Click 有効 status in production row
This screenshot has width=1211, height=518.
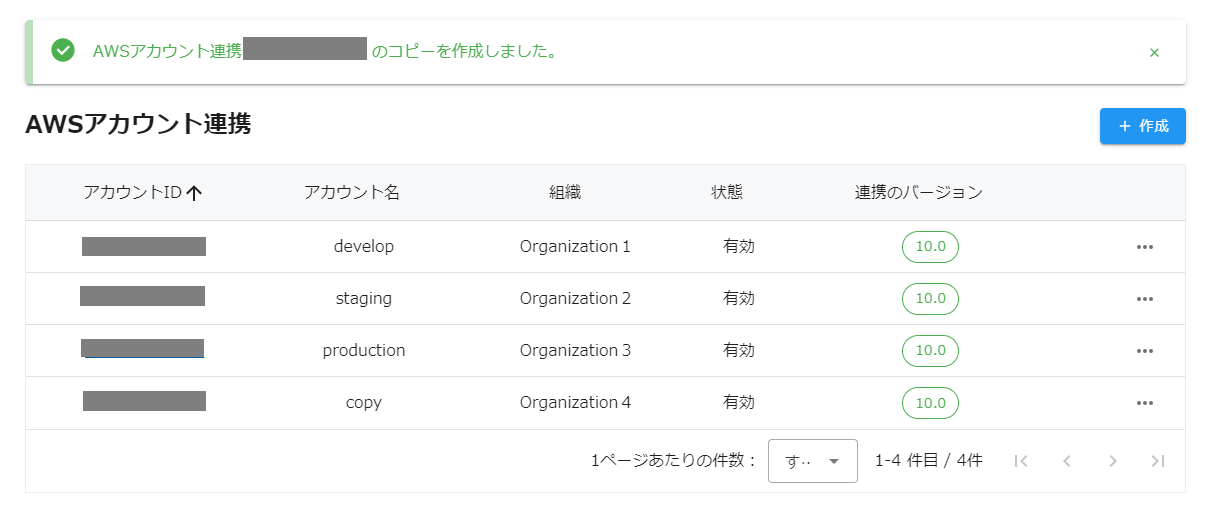pos(739,350)
